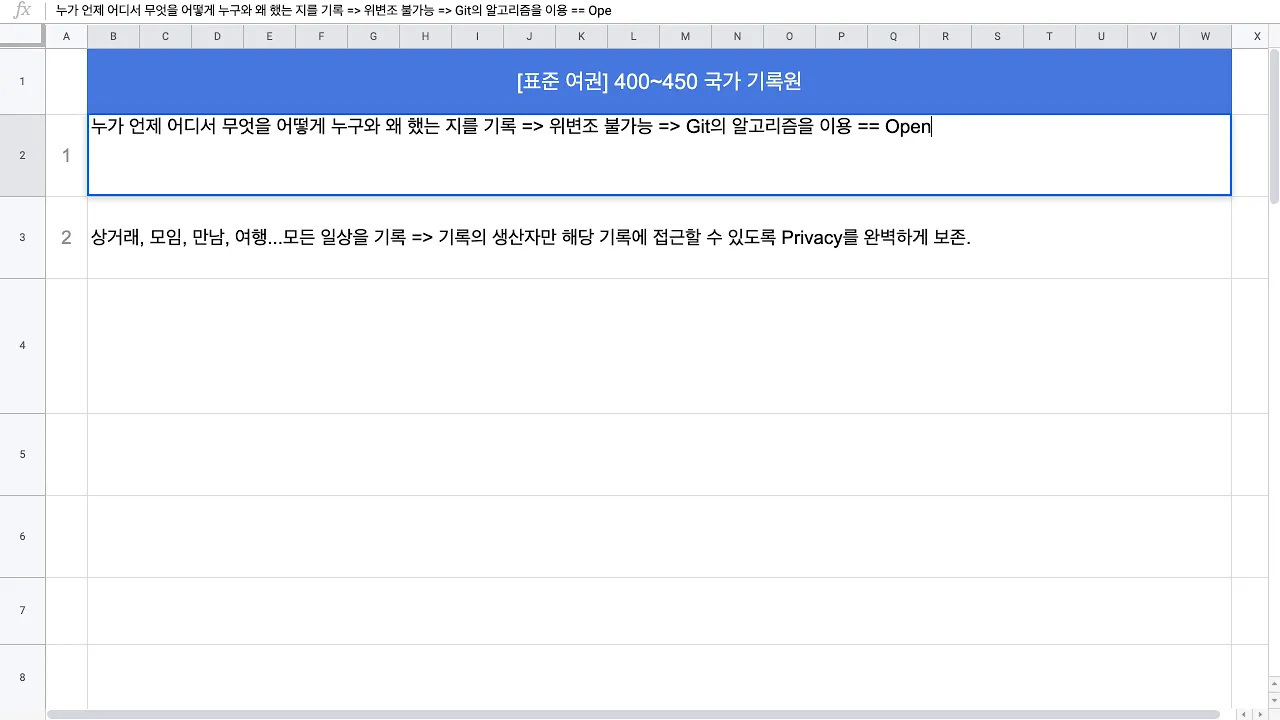
Task: Select column O header
Action: pyautogui.click(x=789, y=36)
